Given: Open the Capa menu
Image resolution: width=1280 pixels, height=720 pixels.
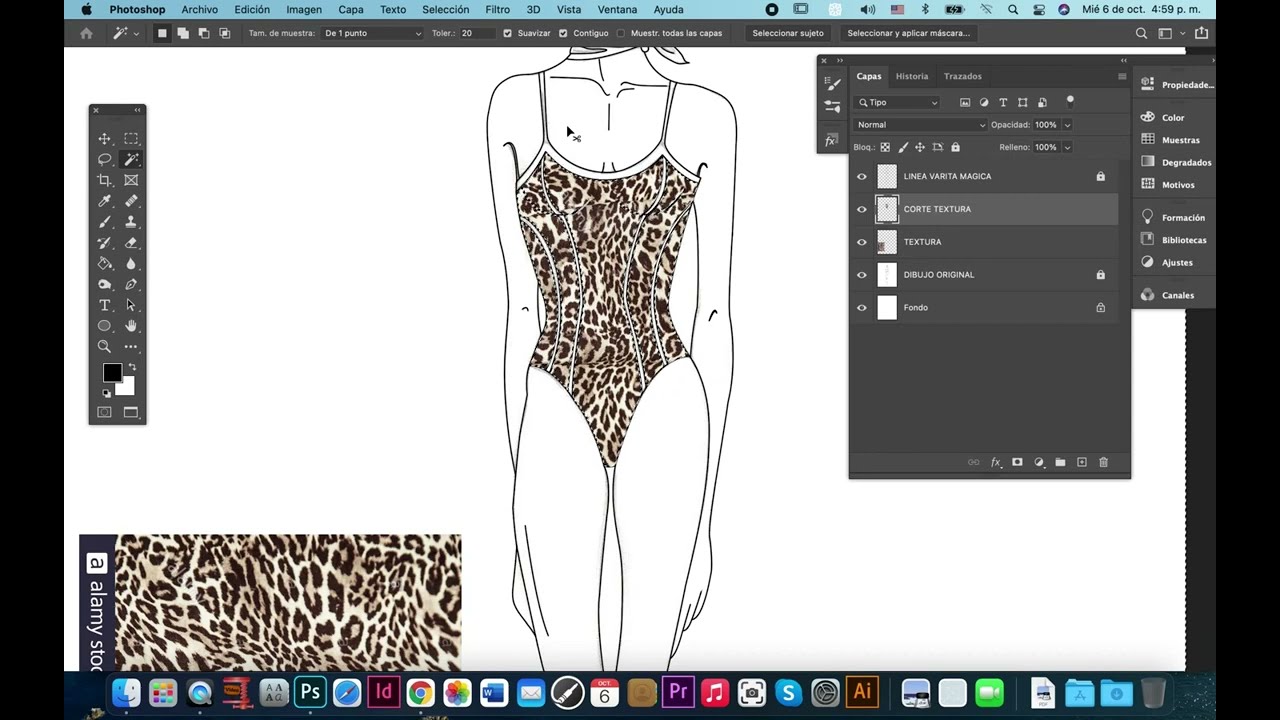Looking at the screenshot, I should (351, 9).
